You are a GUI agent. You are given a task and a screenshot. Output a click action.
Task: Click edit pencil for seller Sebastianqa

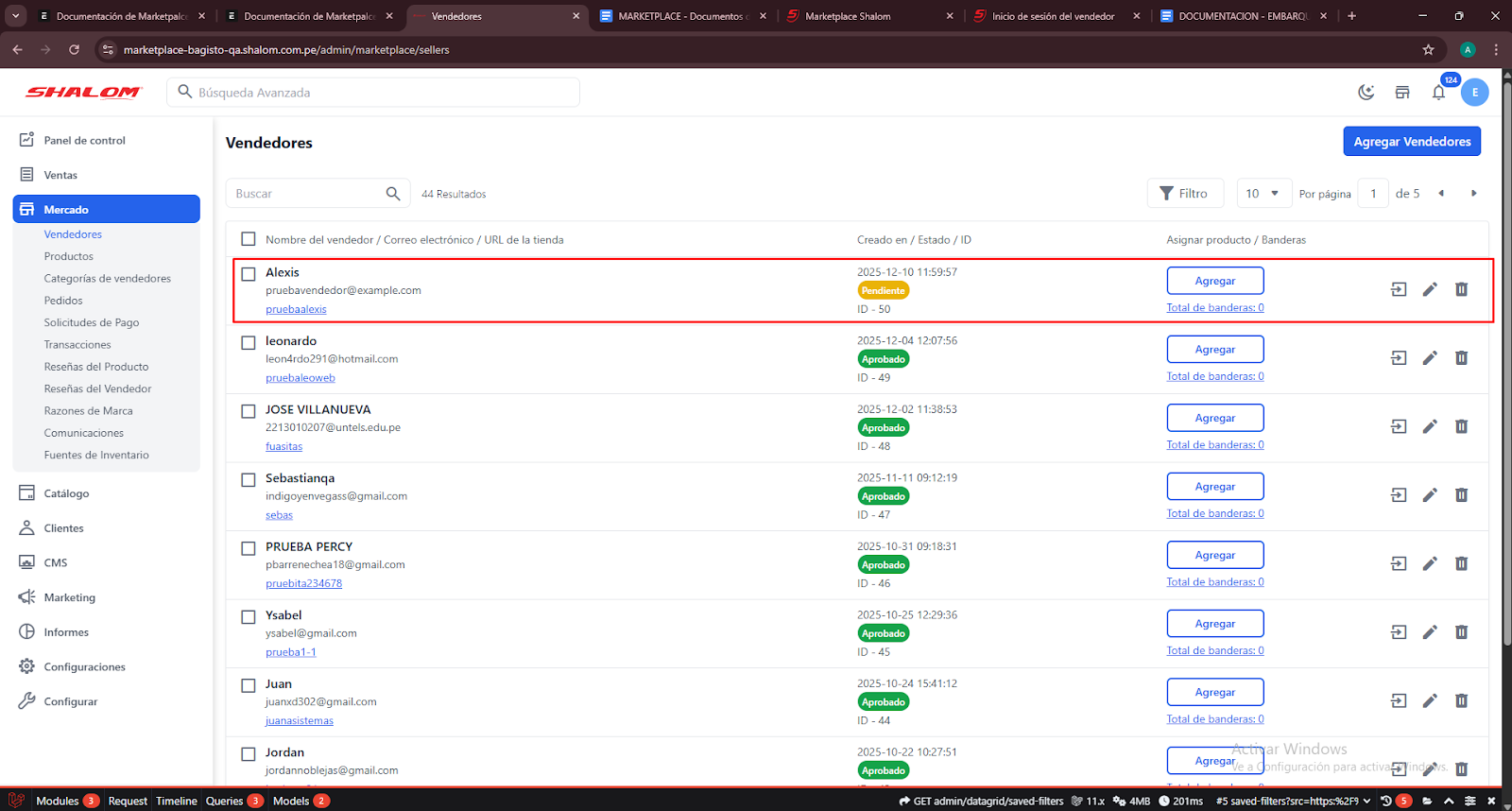pyautogui.click(x=1430, y=495)
